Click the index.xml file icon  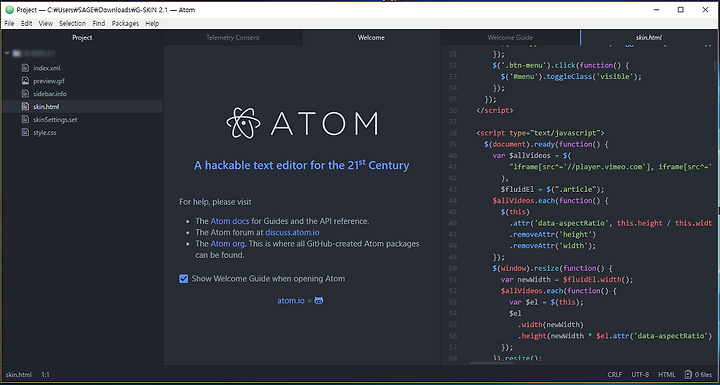pos(25,68)
